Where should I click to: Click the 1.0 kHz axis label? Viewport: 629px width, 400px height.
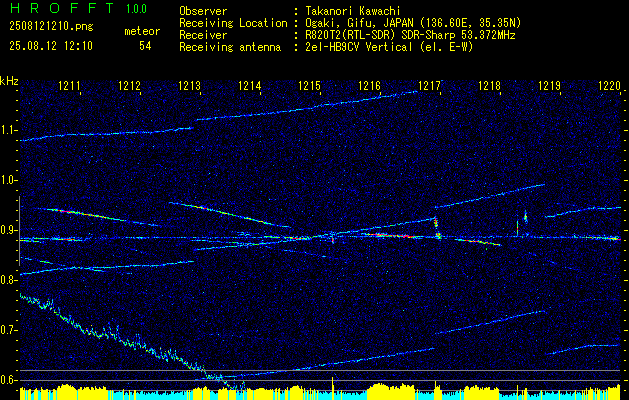8,180
